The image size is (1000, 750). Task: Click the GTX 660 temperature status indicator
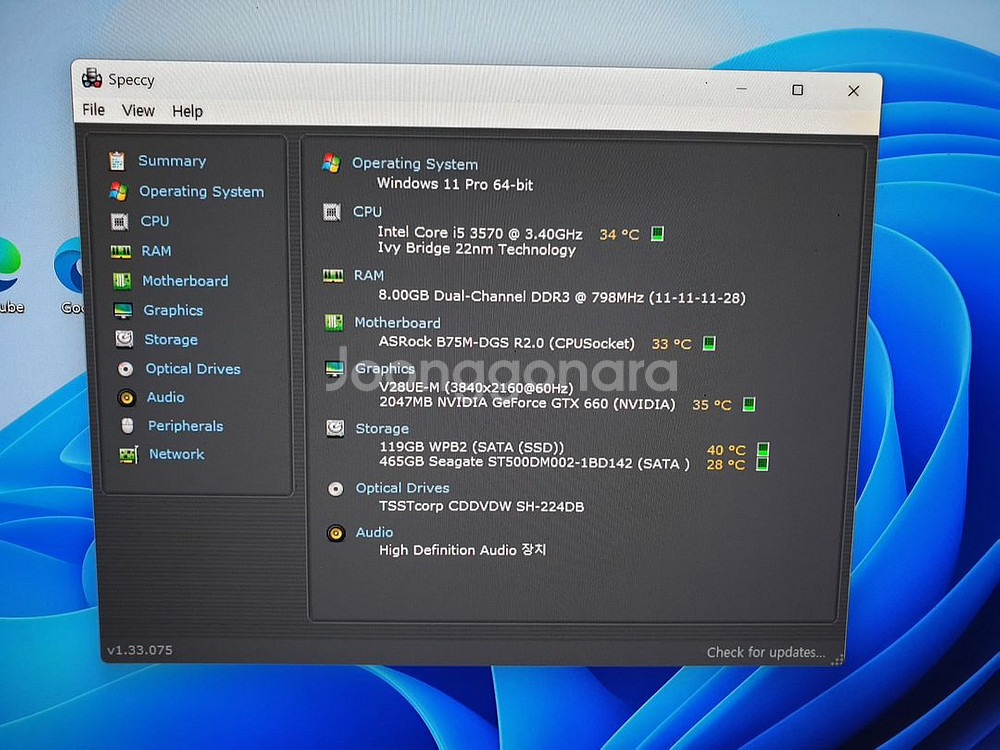749,405
